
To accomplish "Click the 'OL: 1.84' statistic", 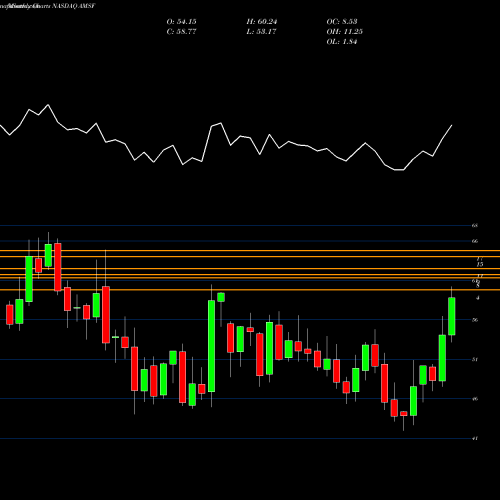I will (342, 42).
